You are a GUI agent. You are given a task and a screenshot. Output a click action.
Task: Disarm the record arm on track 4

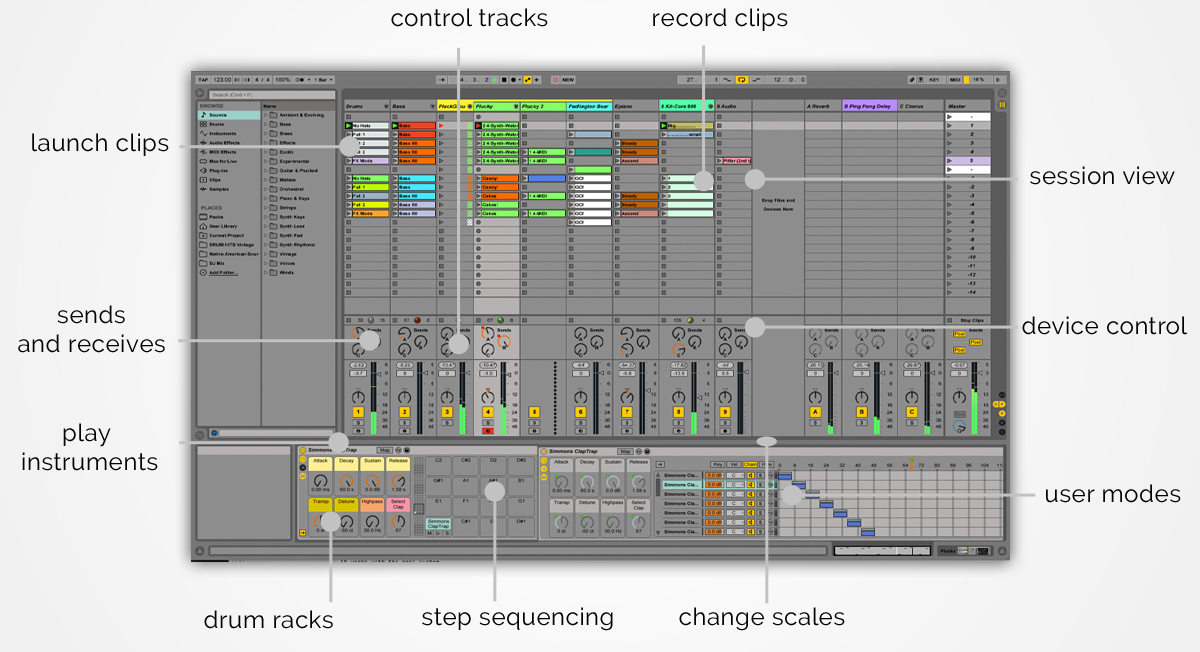(x=488, y=430)
